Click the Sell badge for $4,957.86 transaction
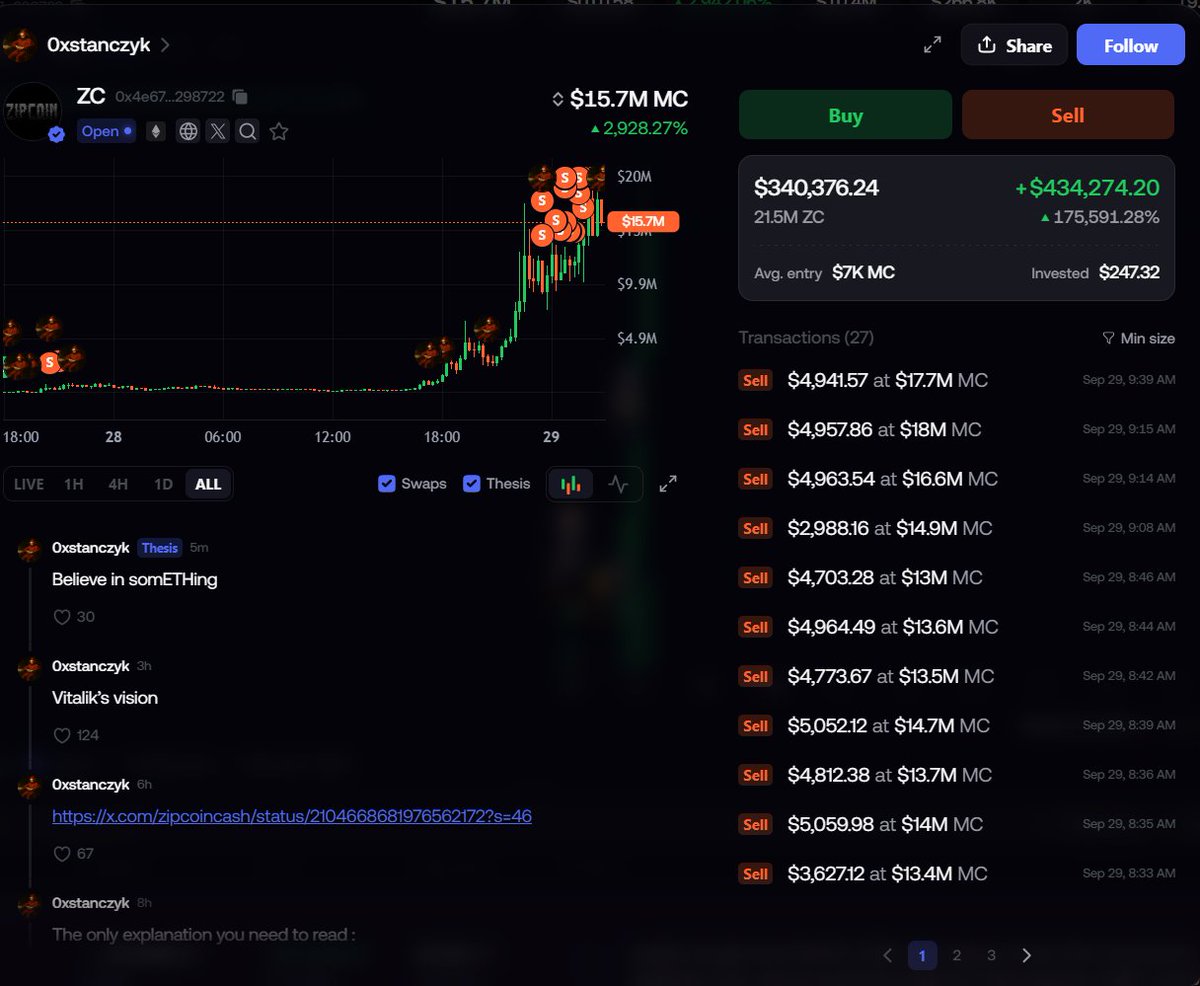 tap(755, 430)
